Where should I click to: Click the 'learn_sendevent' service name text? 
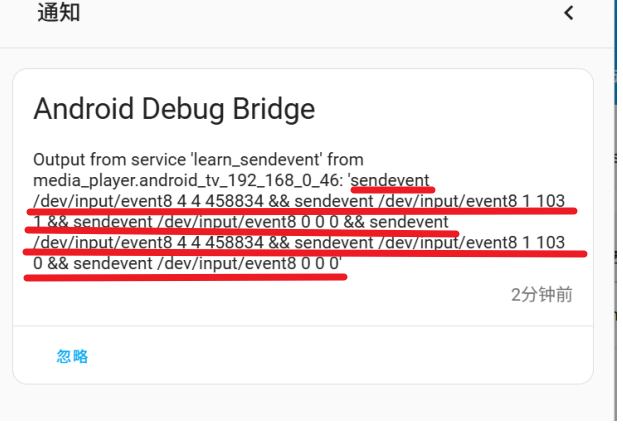pyautogui.click(x=256, y=160)
